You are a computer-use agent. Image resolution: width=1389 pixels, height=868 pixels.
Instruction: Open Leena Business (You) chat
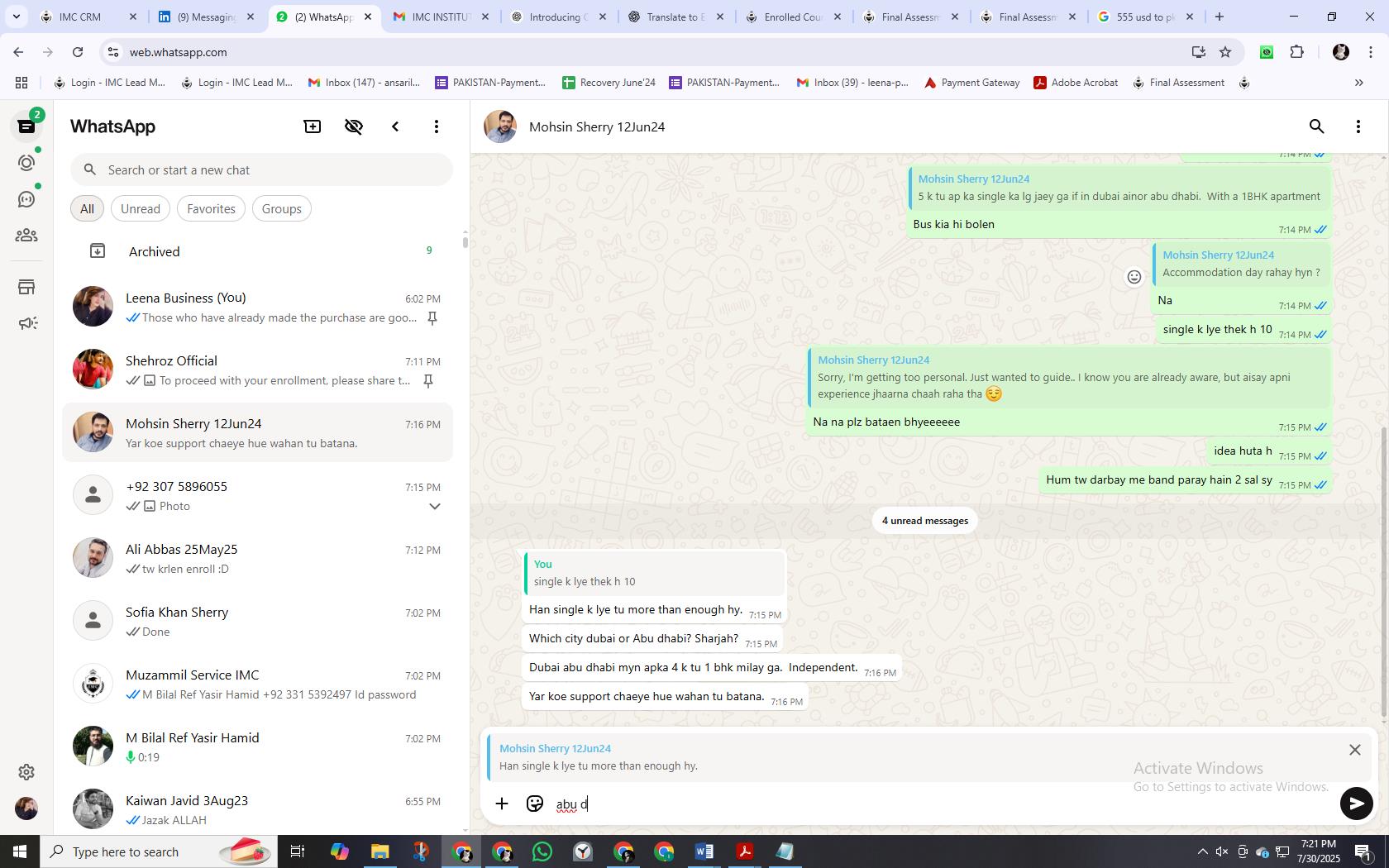[x=258, y=307]
